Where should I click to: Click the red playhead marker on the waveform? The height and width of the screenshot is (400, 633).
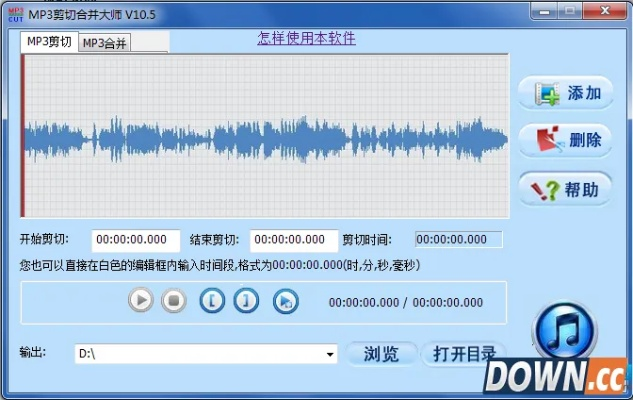point(23,135)
